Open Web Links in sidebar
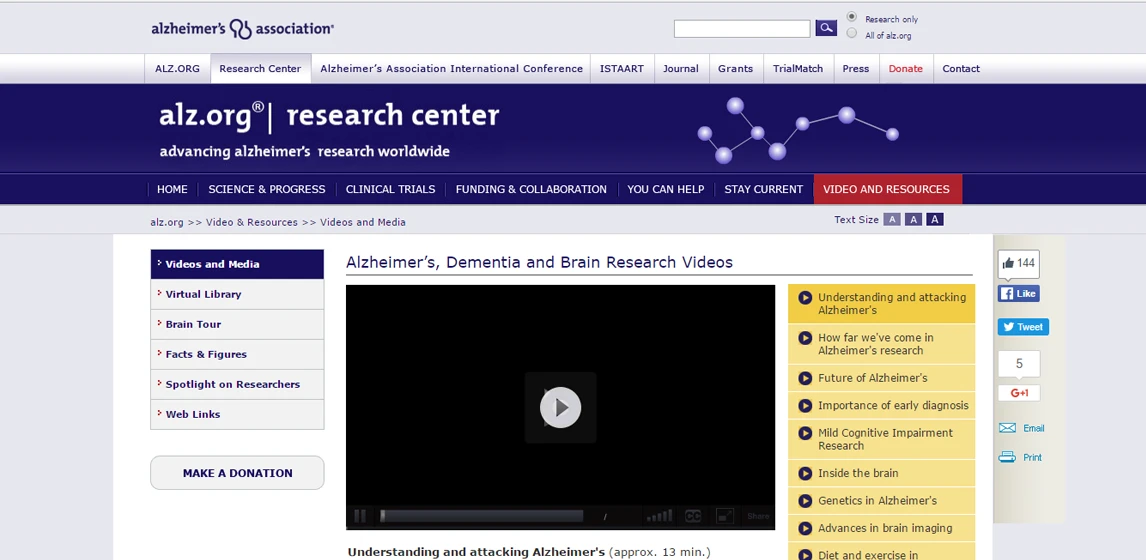Image resolution: width=1146 pixels, height=560 pixels. coord(238,415)
